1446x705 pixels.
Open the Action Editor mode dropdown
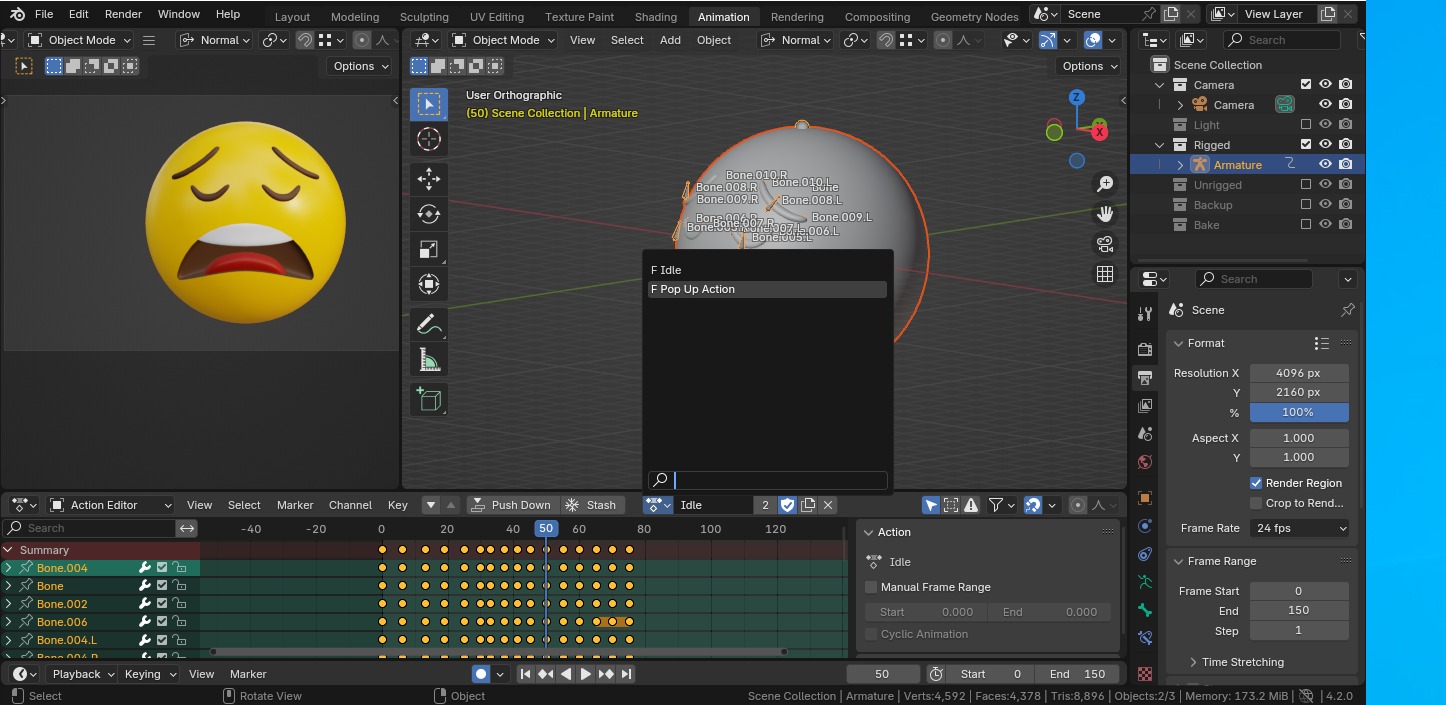[x=110, y=505]
